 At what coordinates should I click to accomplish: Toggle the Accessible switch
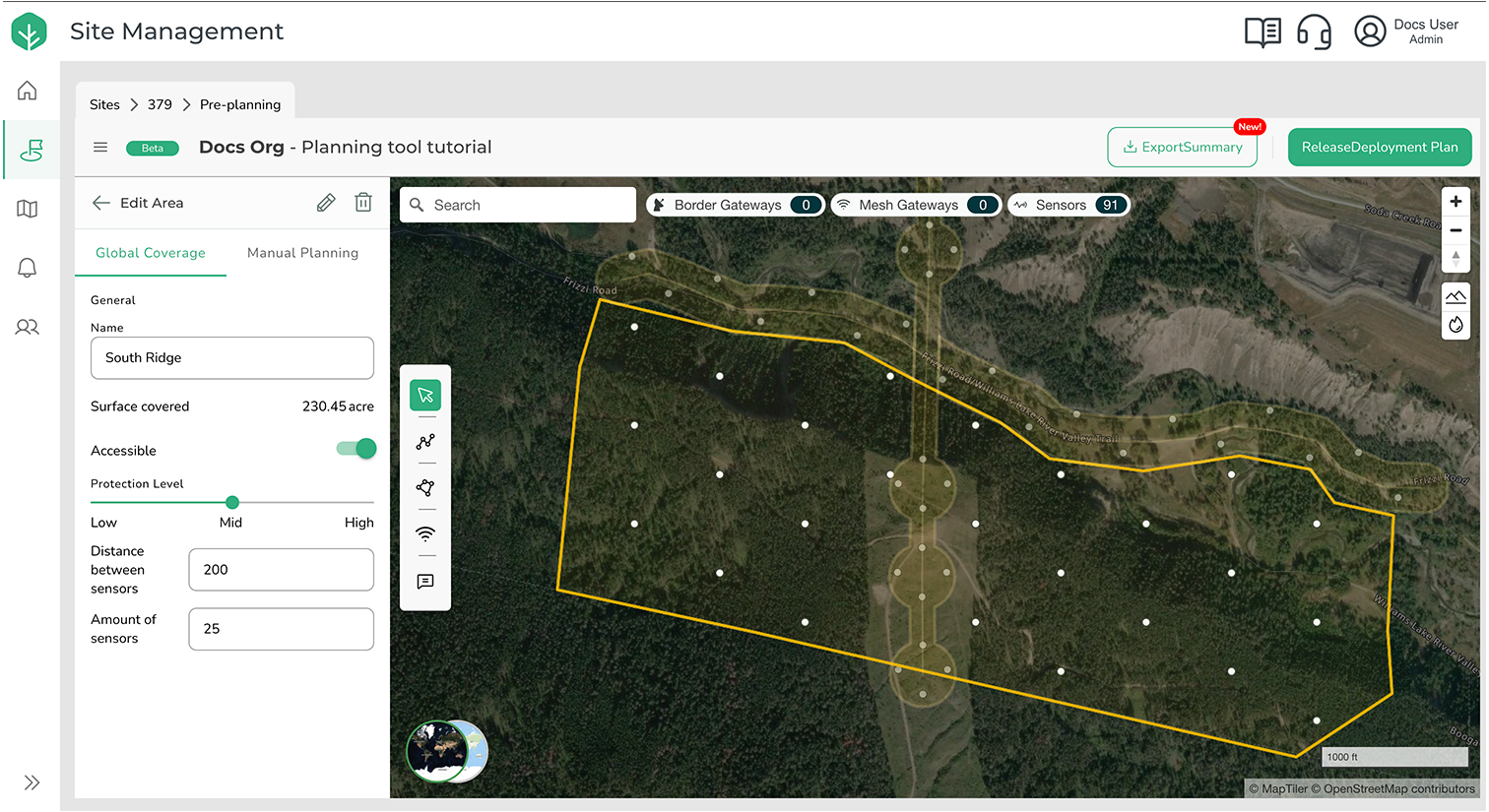[356, 449]
